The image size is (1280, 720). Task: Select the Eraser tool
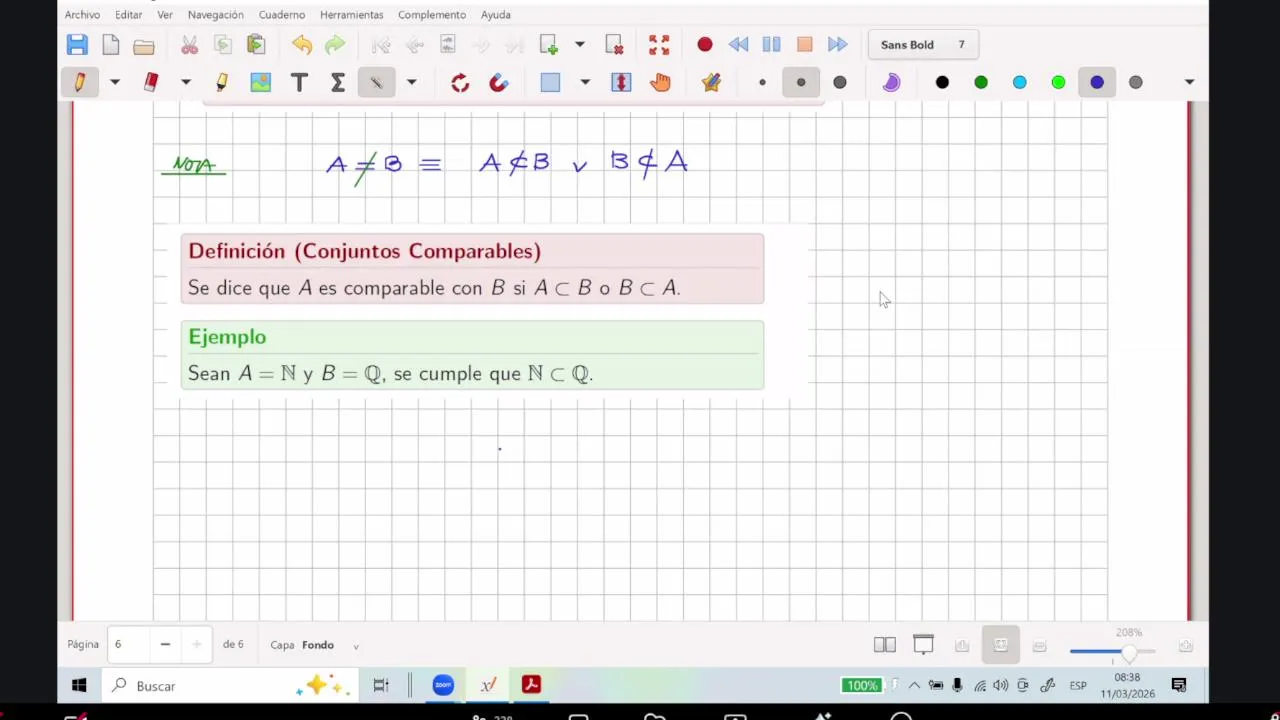pyautogui.click(x=151, y=82)
